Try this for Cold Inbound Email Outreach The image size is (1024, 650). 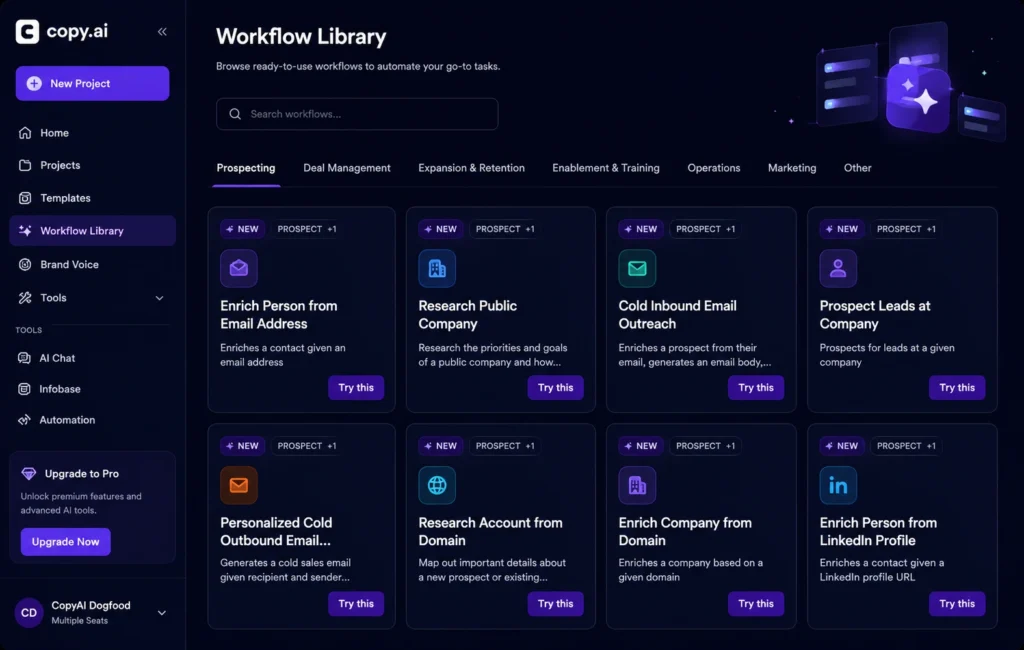[x=756, y=387]
